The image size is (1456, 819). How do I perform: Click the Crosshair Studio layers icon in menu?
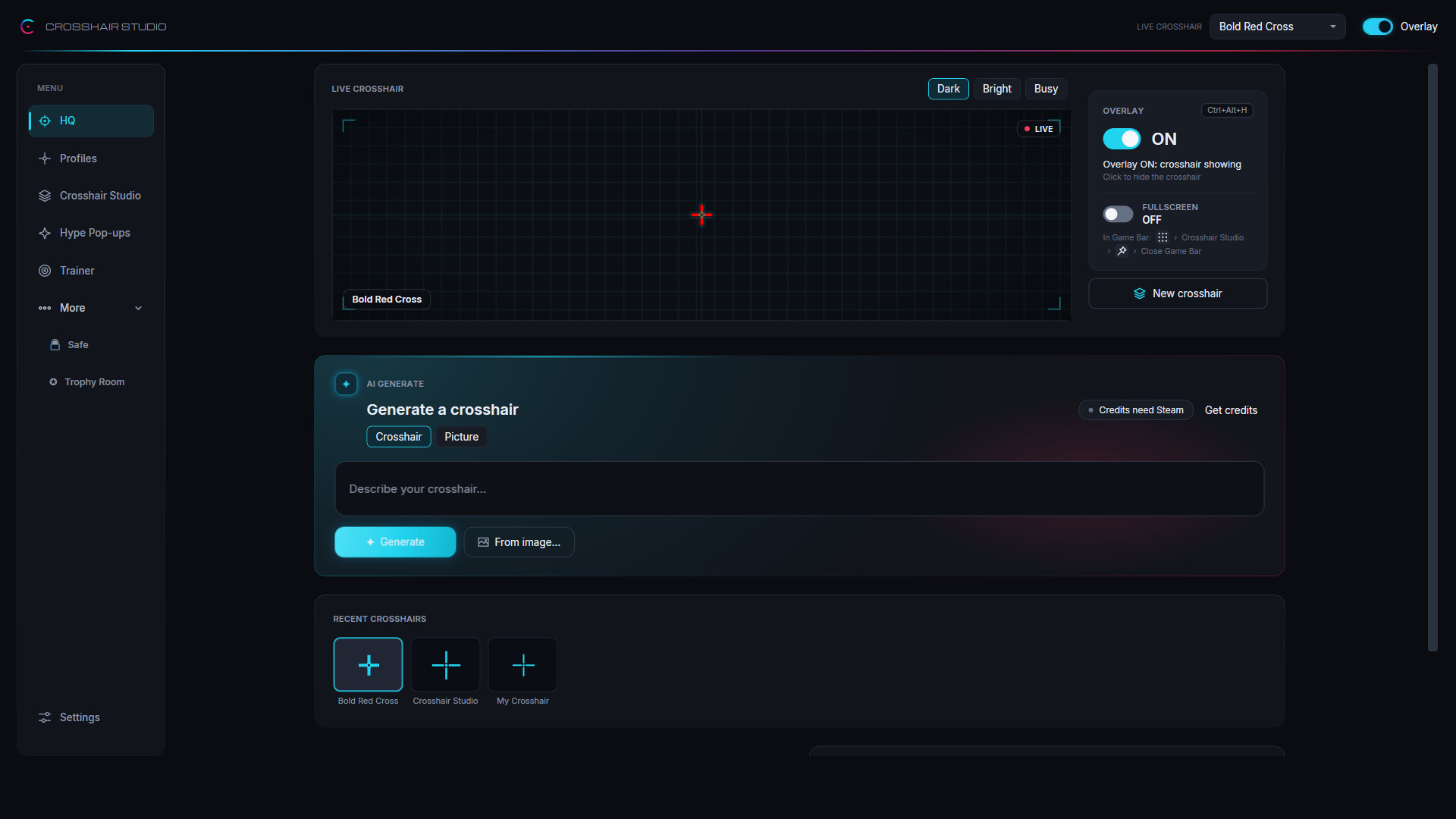click(x=45, y=196)
